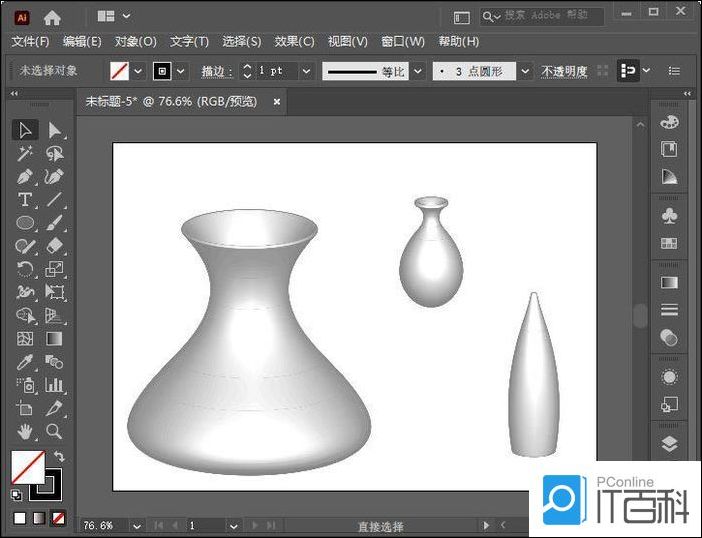Open the 3 点圆形 brush dropdown
Screen dimensions: 702x538
tap(526, 71)
